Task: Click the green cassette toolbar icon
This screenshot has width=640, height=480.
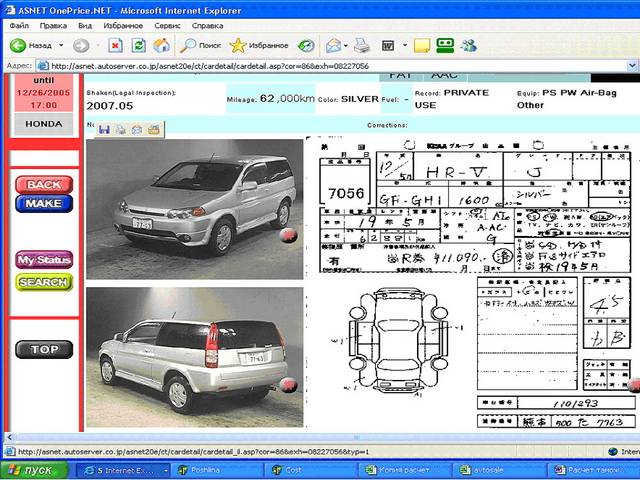Action: 445,45
